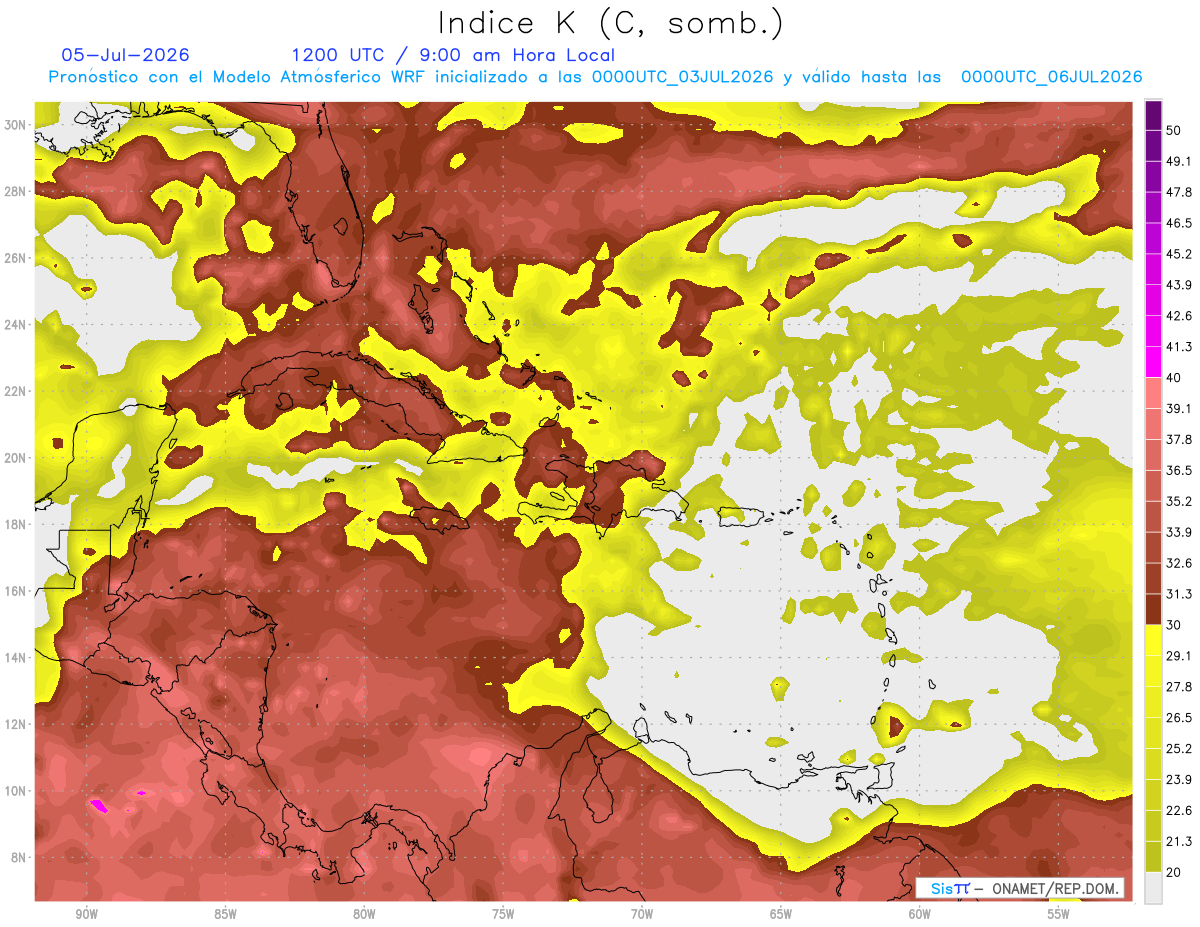This screenshot has width=1200, height=927.
Task: Click color scale value "39.1"
Action: click(1179, 409)
